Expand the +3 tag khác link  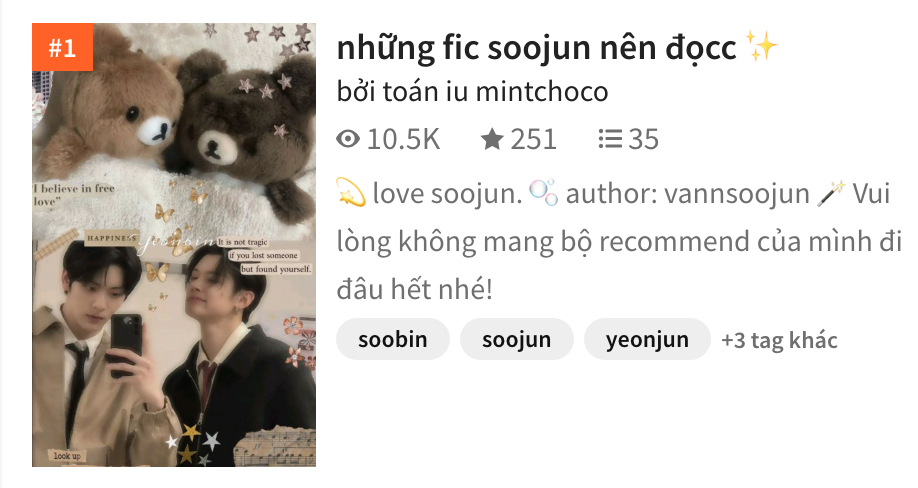point(779,340)
